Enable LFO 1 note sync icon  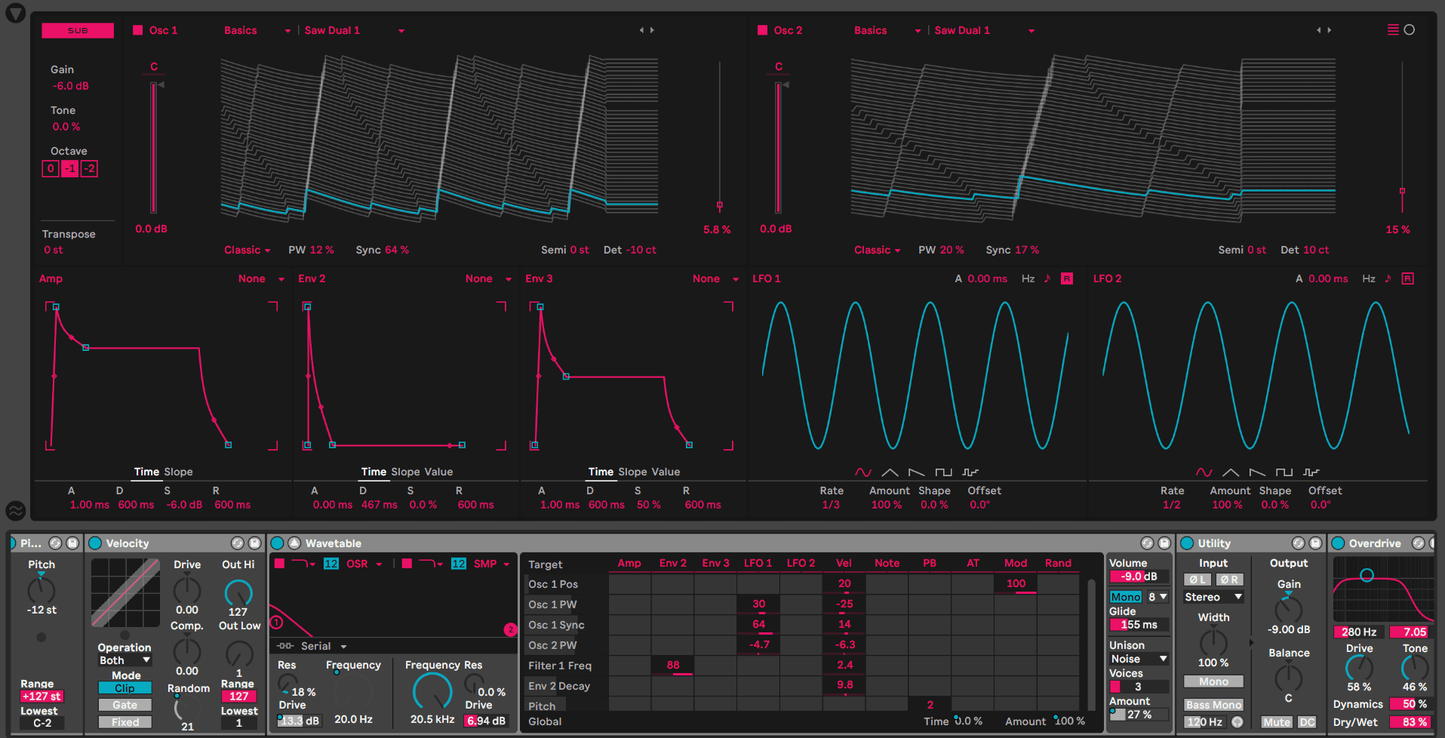(1047, 279)
